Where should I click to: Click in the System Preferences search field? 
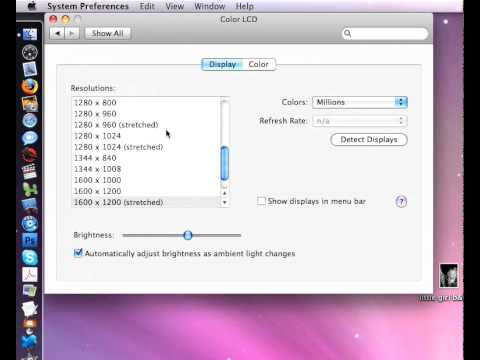point(385,33)
